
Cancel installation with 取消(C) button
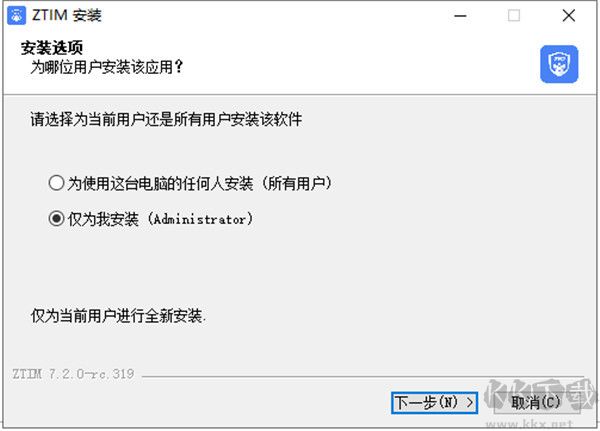536,403
